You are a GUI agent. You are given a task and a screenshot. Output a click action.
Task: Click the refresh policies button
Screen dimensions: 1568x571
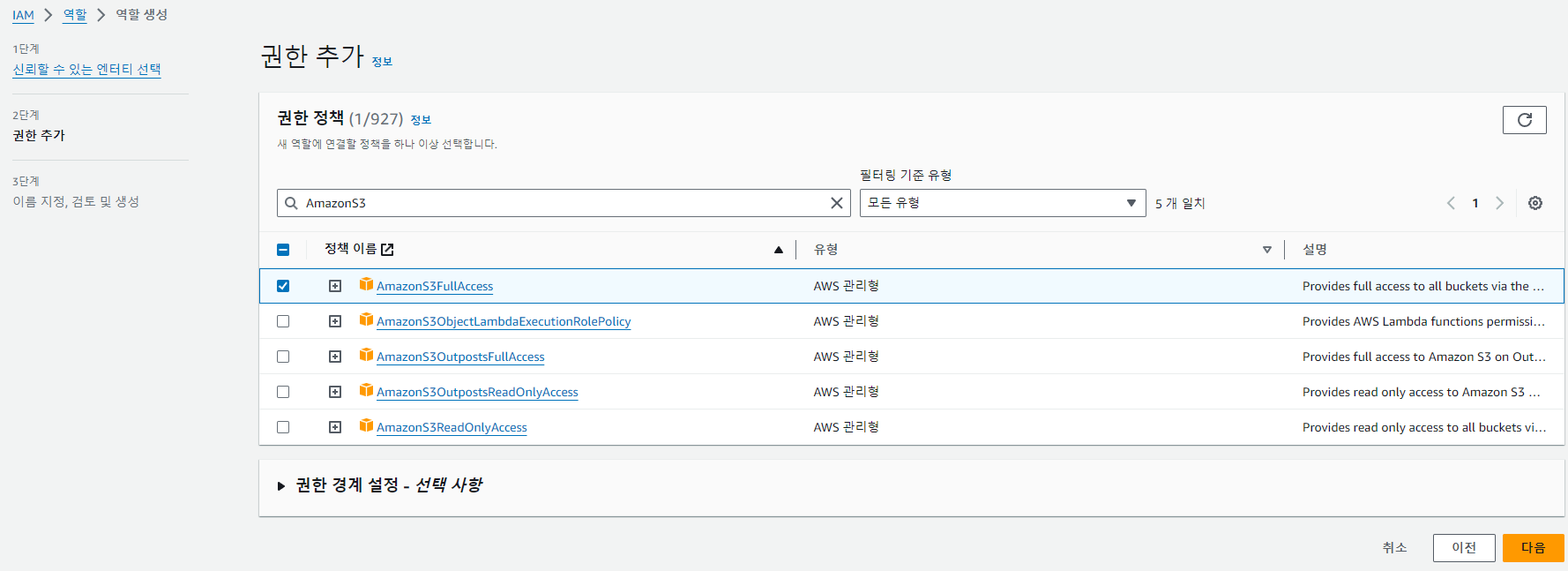[x=1524, y=120]
